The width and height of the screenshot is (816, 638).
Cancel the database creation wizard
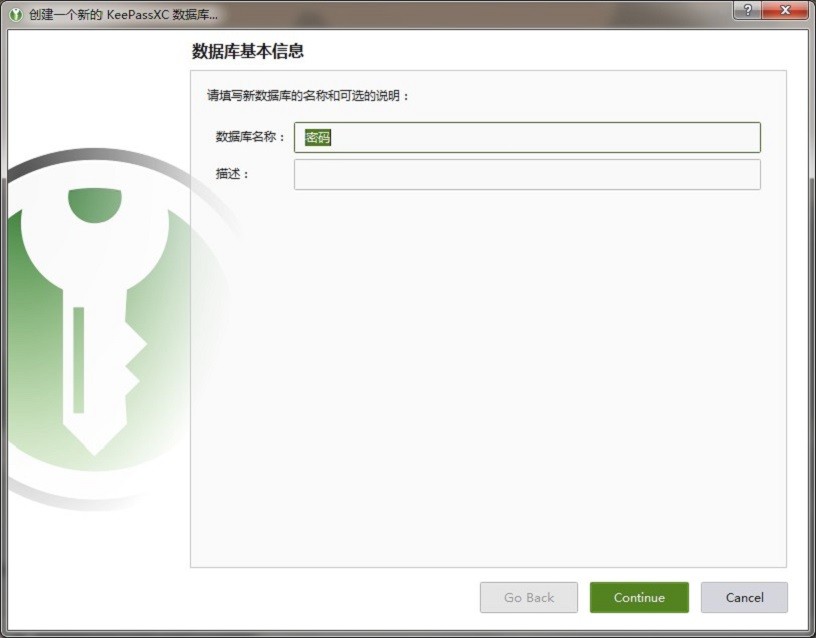coord(744,597)
